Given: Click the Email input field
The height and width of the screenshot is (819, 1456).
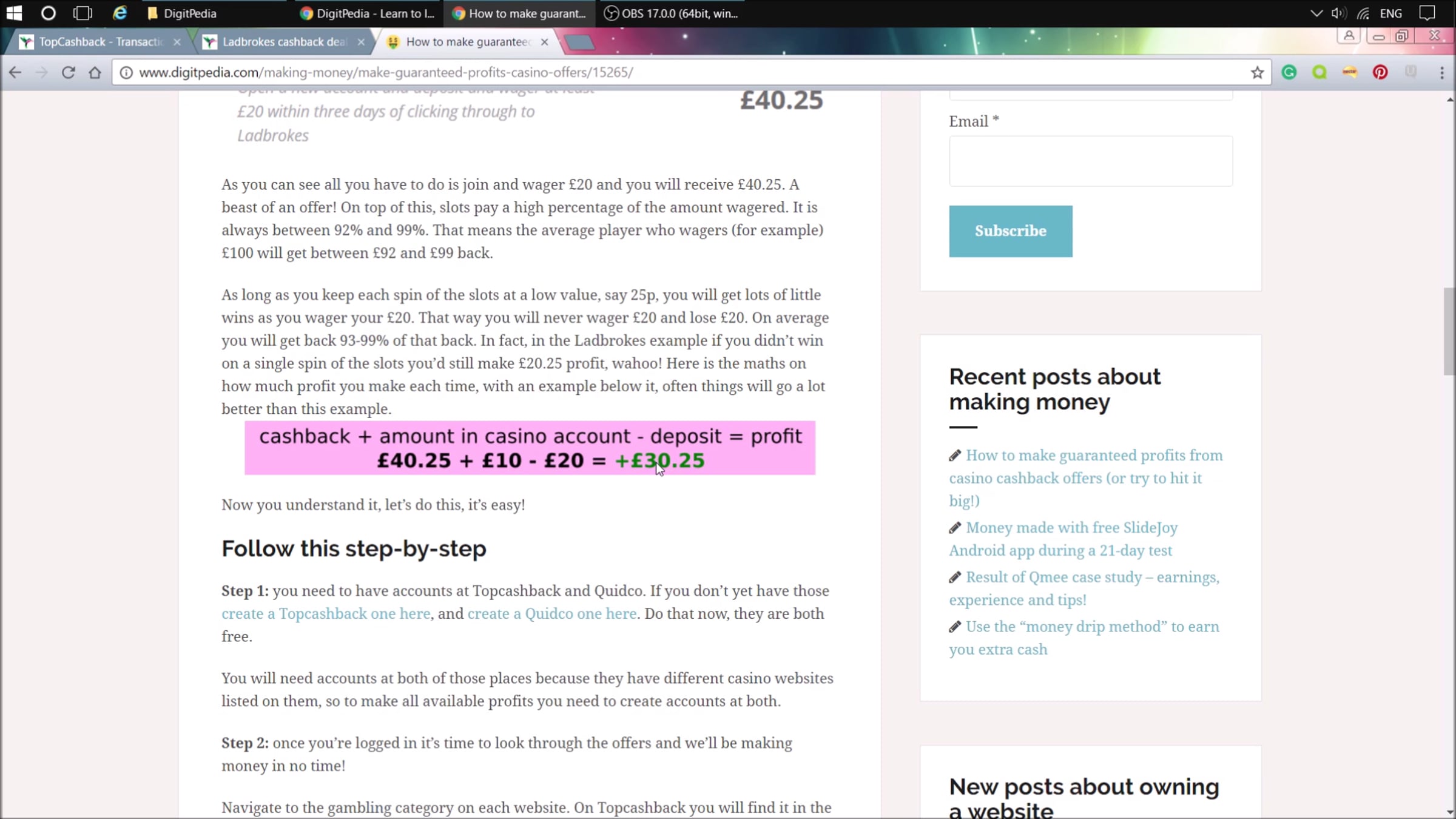Looking at the screenshot, I should (1090, 161).
